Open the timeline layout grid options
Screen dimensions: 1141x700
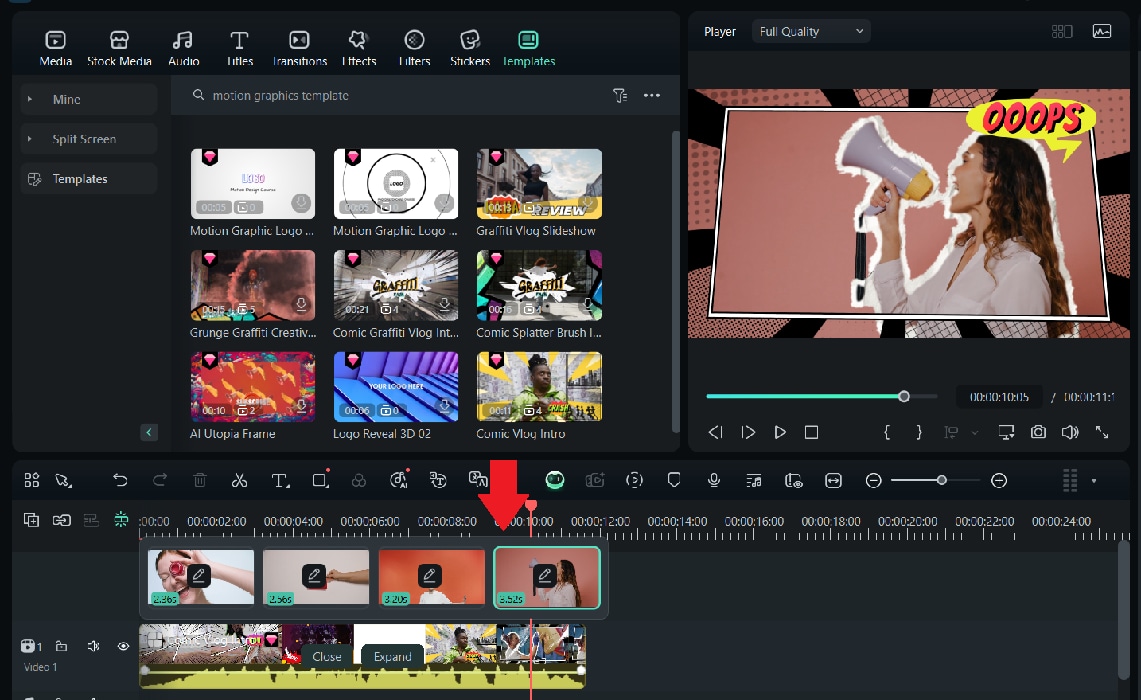[x=1070, y=480]
